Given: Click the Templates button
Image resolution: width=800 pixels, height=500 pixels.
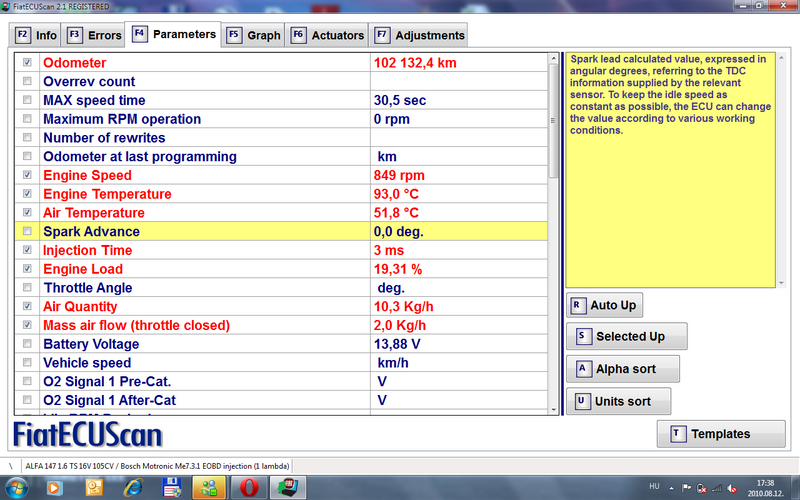Looking at the screenshot, I should [719, 434].
